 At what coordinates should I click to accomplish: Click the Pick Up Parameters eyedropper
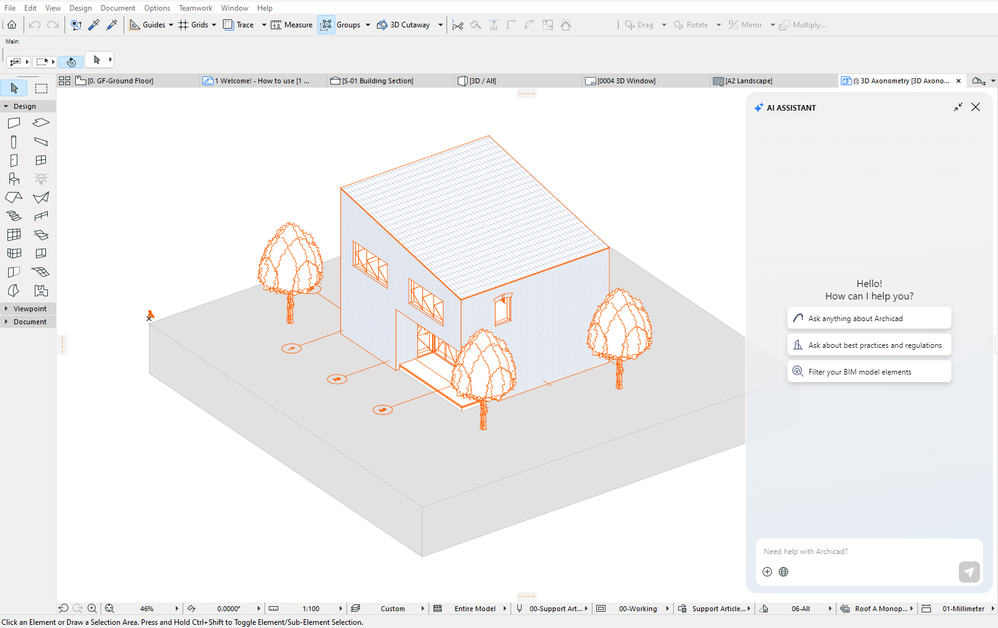click(94, 24)
